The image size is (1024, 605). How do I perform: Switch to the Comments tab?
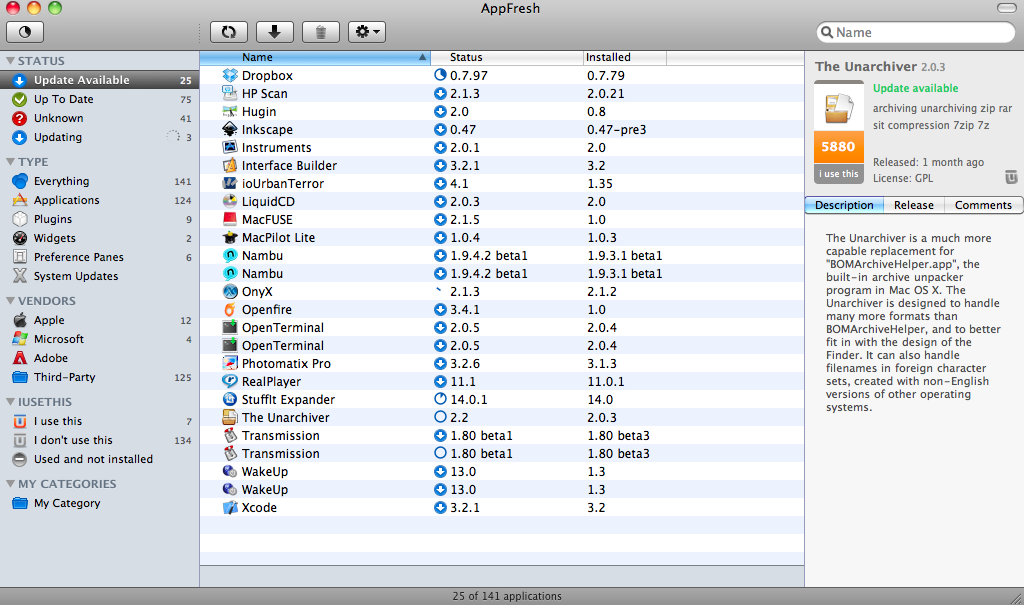983,205
